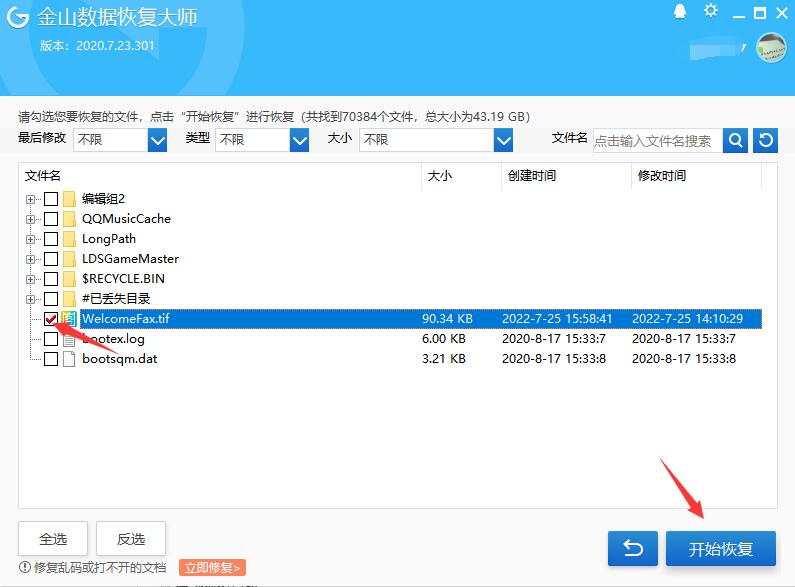Maximize the application window
795x587 pixels.
click(x=760, y=13)
